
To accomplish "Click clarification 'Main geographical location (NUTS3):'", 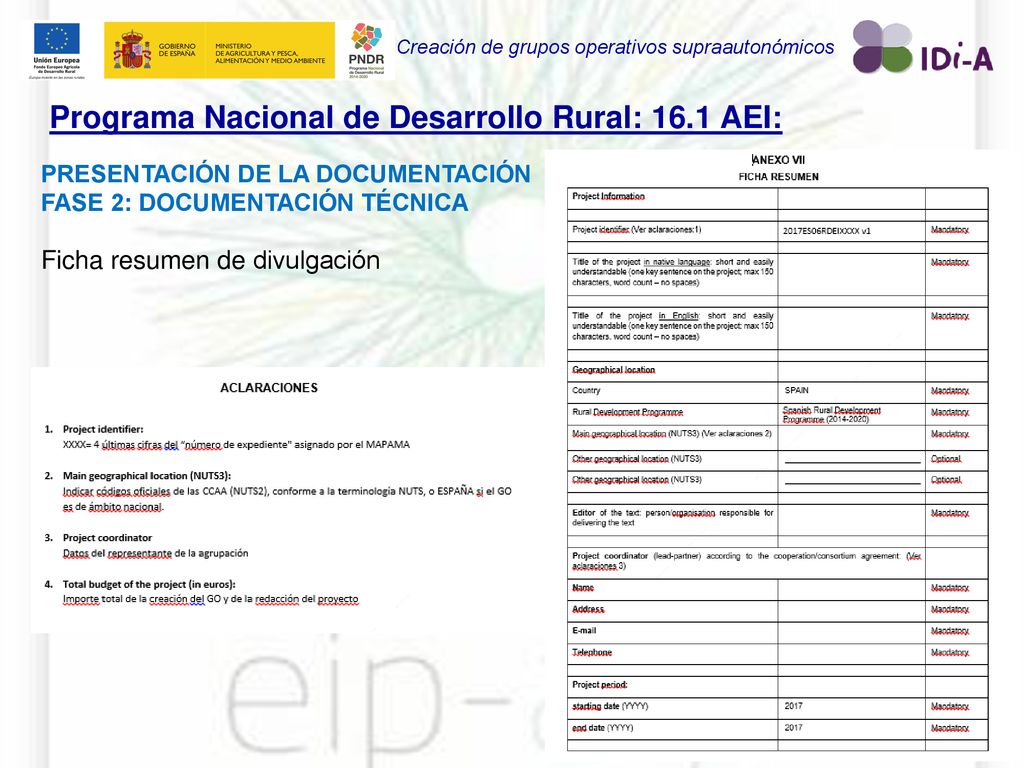I will (x=146, y=475).
